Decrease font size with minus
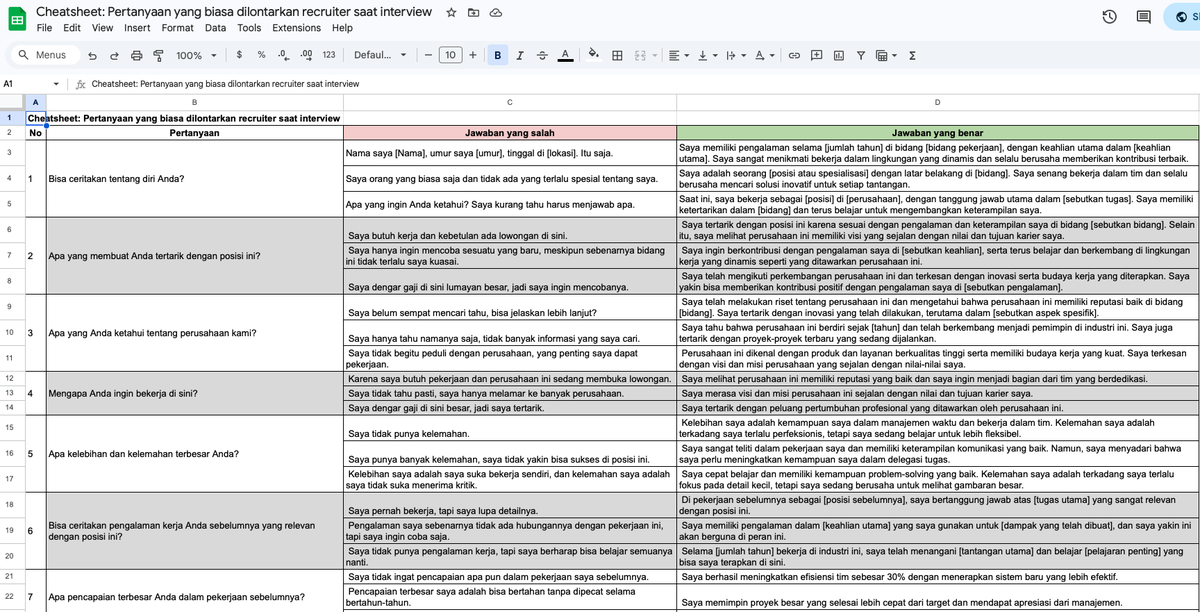This screenshot has width=1200, height=612. pyautogui.click(x=427, y=56)
